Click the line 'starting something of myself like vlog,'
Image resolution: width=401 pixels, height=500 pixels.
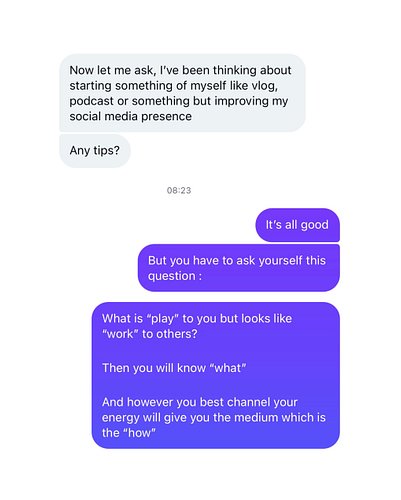pyautogui.click(x=174, y=86)
